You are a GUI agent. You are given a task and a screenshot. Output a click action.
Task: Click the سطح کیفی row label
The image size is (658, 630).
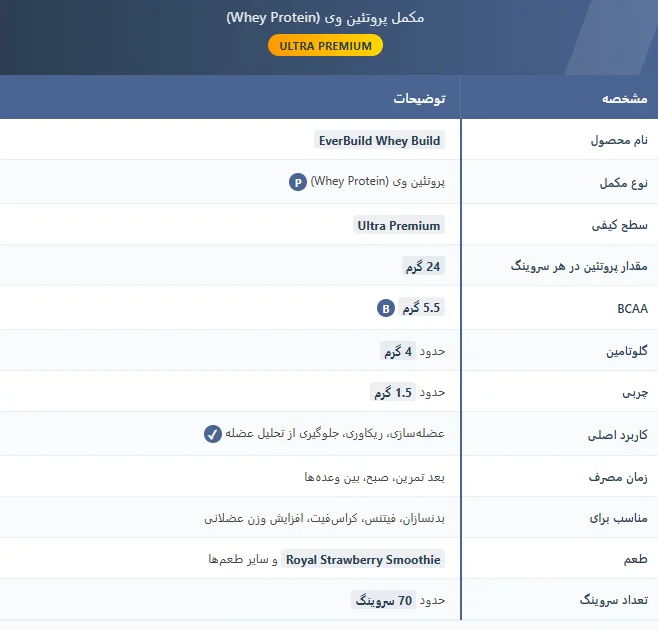[x=619, y=225]
